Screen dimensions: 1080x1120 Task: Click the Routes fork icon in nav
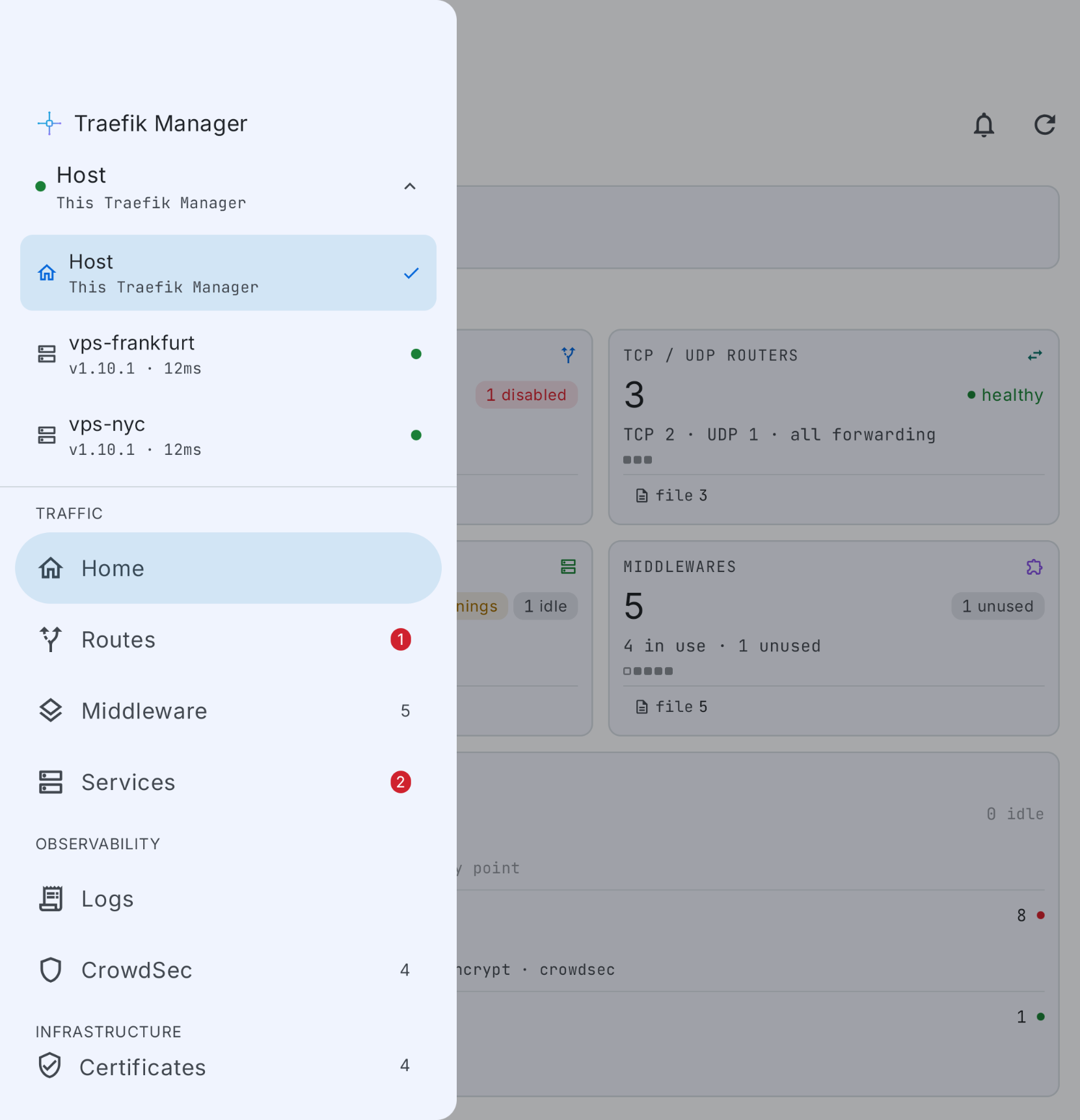pos(51,640)
